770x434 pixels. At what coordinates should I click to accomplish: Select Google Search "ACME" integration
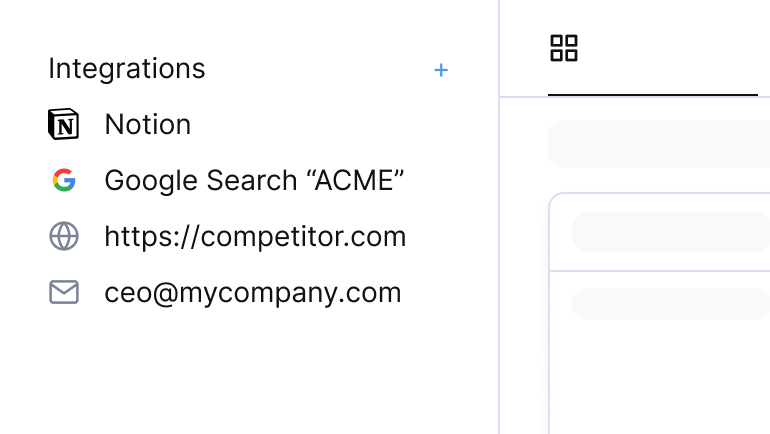pyautogui.click(x=254, y=181)
